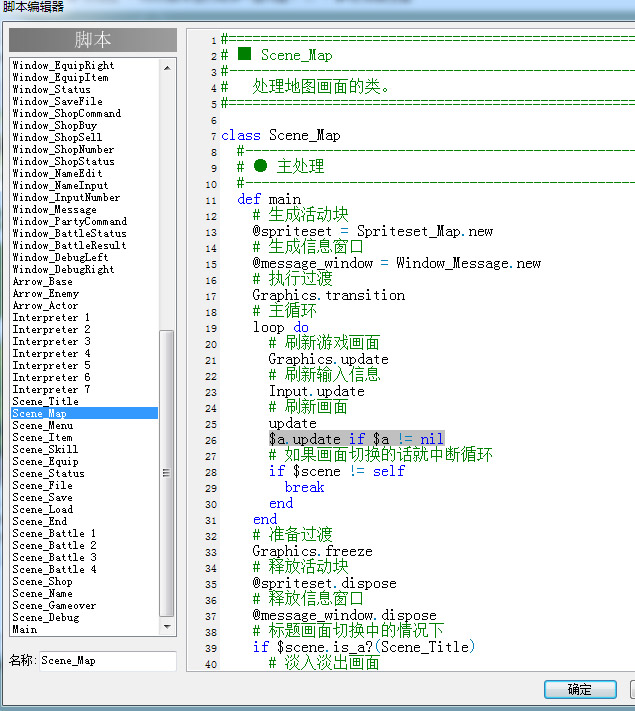Click the script list scrollbar thumb

167,473
